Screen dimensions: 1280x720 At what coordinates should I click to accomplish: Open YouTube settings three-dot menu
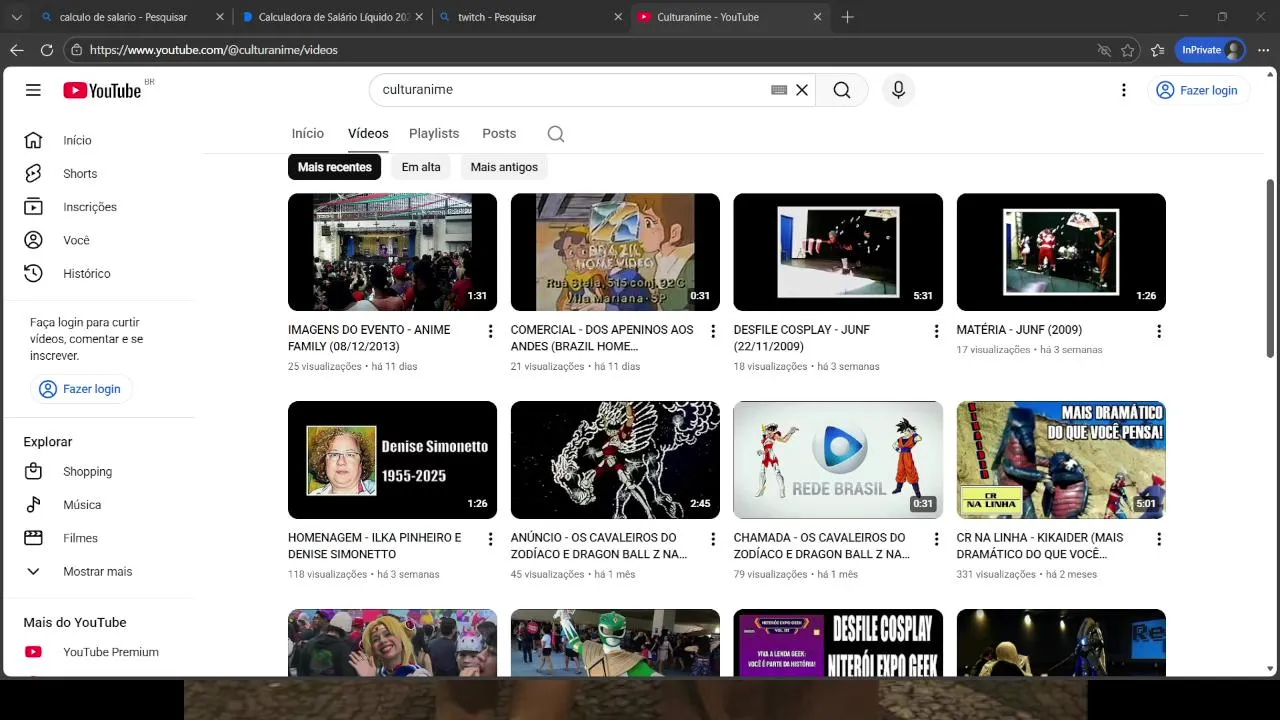[x=1123, y=90]
